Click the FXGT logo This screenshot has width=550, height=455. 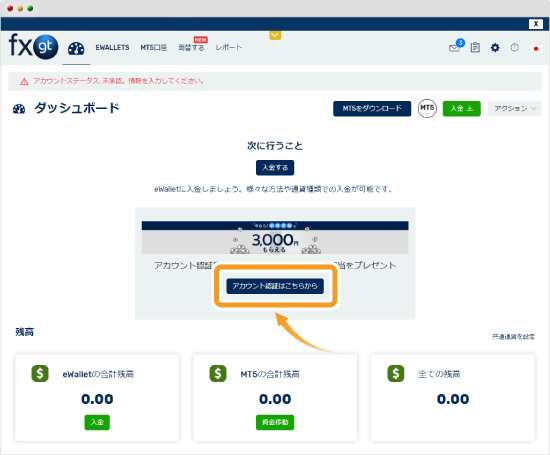[x=33, y=46]
